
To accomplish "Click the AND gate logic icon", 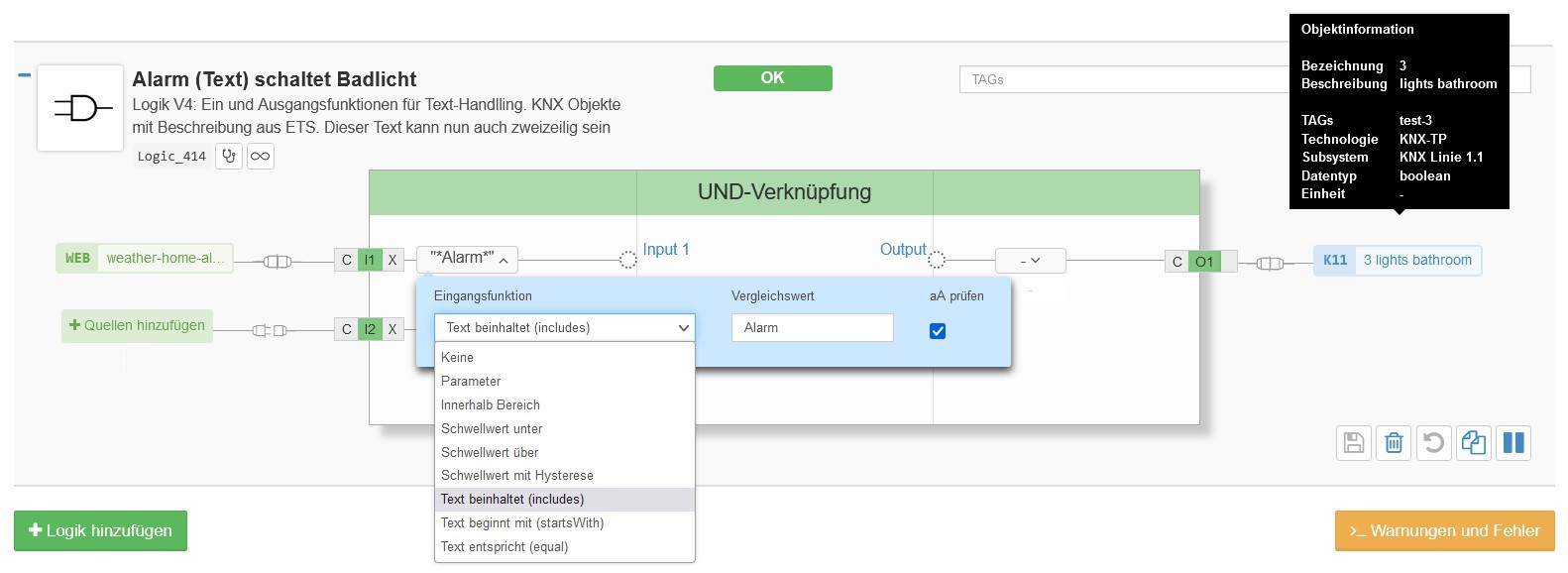I will (80, 108).
